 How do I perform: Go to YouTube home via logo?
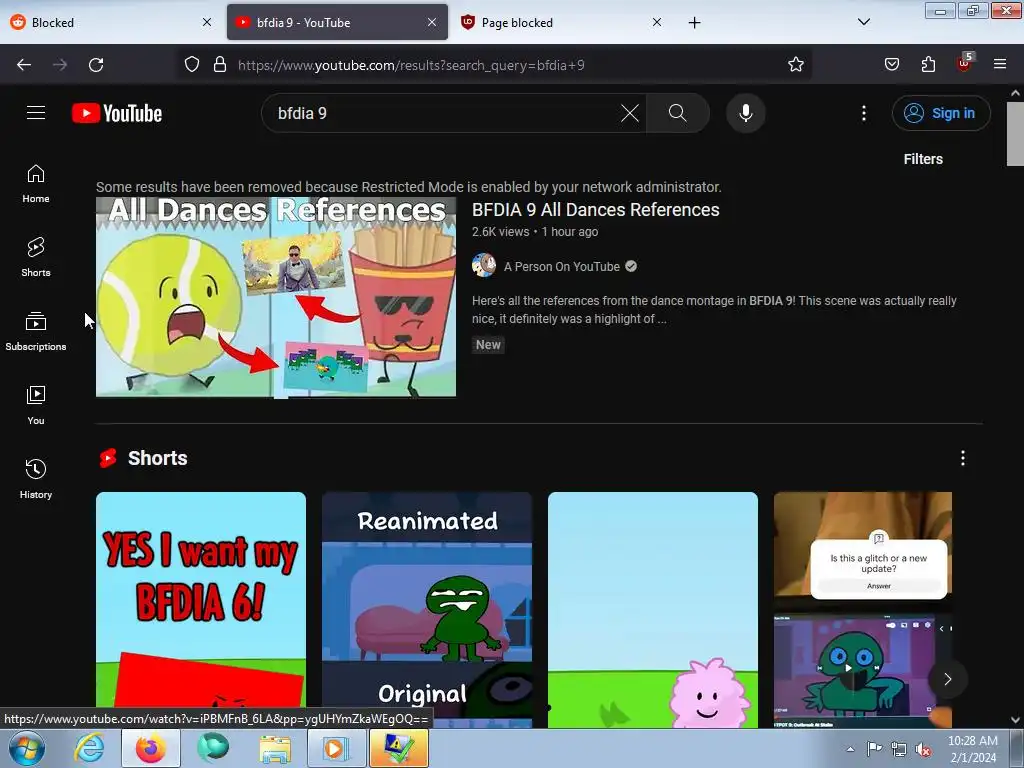(117, 114)
